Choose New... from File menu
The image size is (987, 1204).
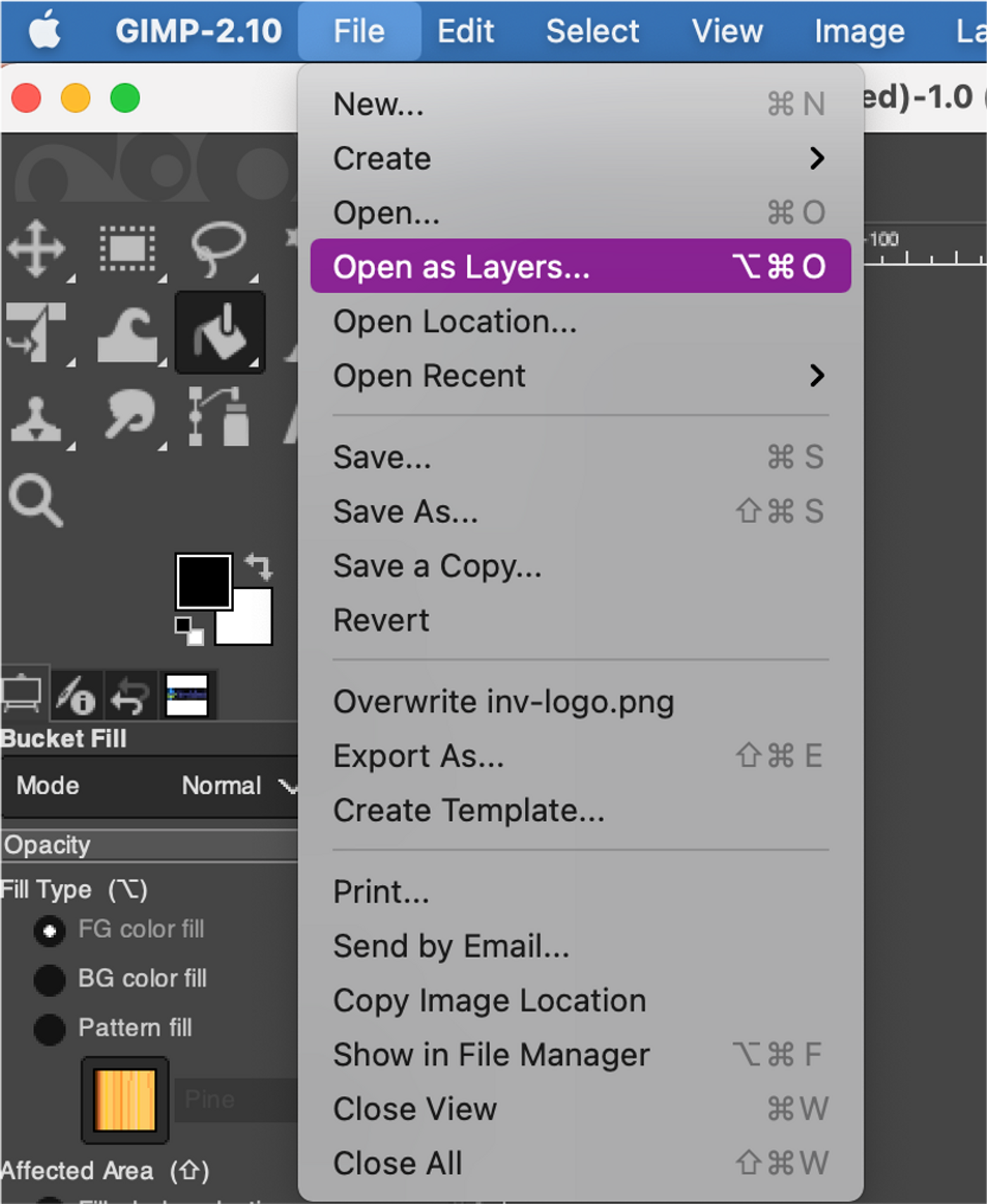[580, 104]
